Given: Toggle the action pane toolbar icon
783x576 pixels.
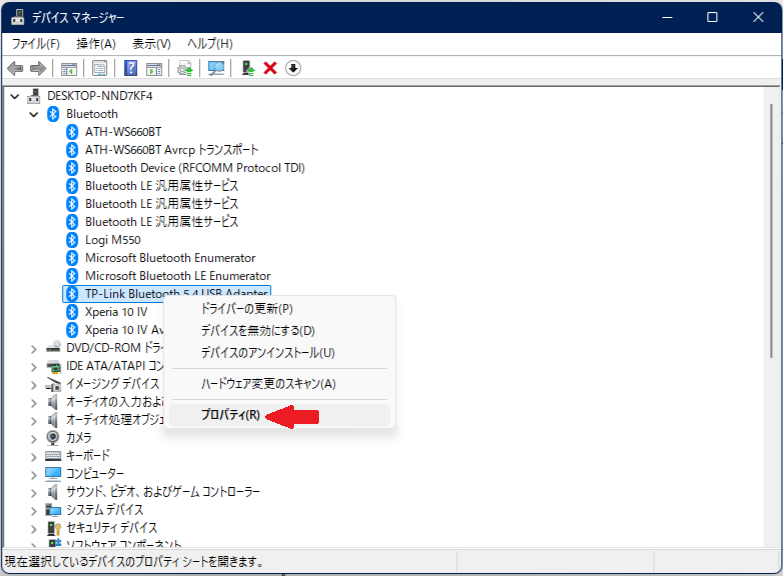Looking at the screenshot, I should click(x=154, y=68).
